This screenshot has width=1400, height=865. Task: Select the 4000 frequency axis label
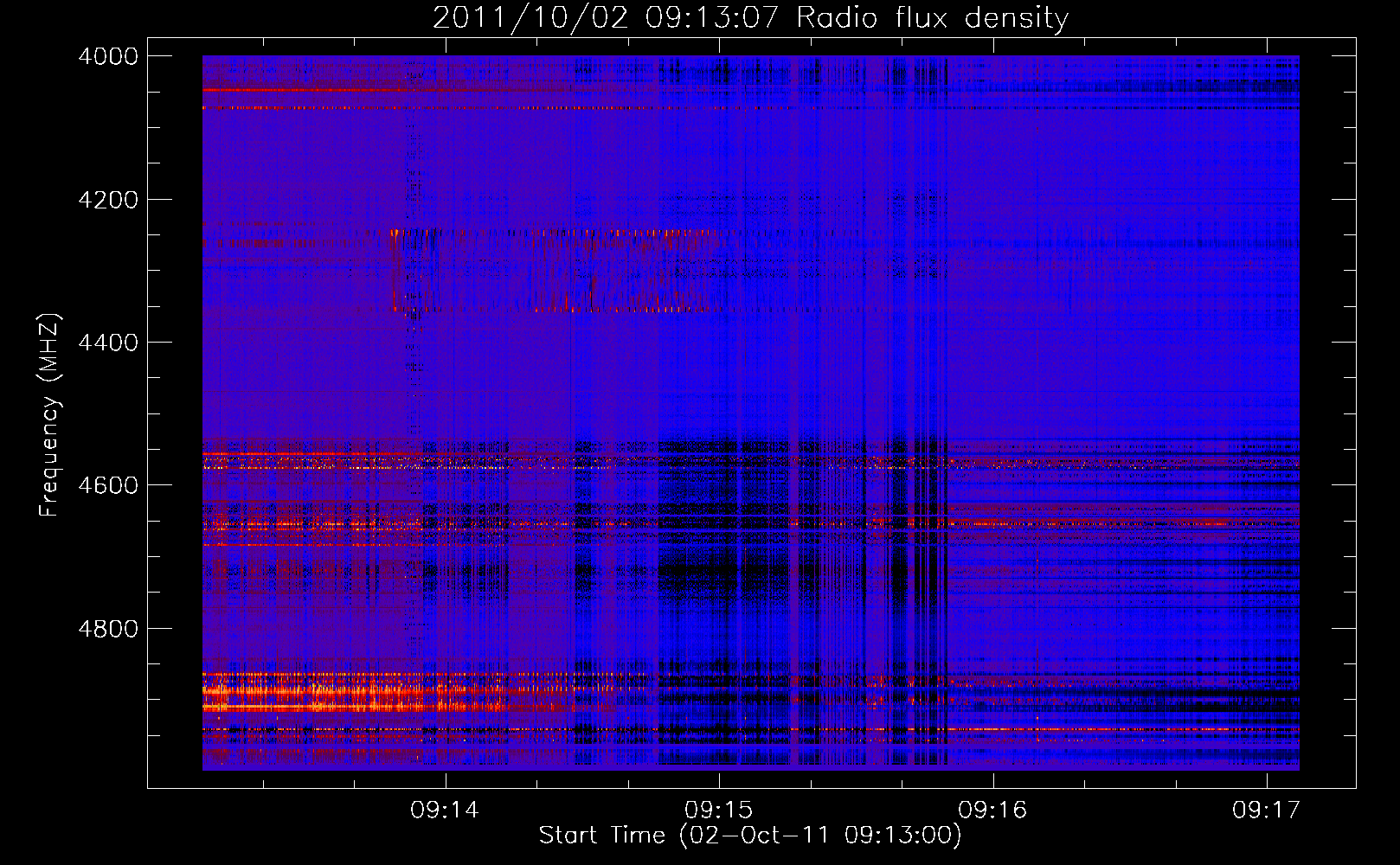(108, 56)
